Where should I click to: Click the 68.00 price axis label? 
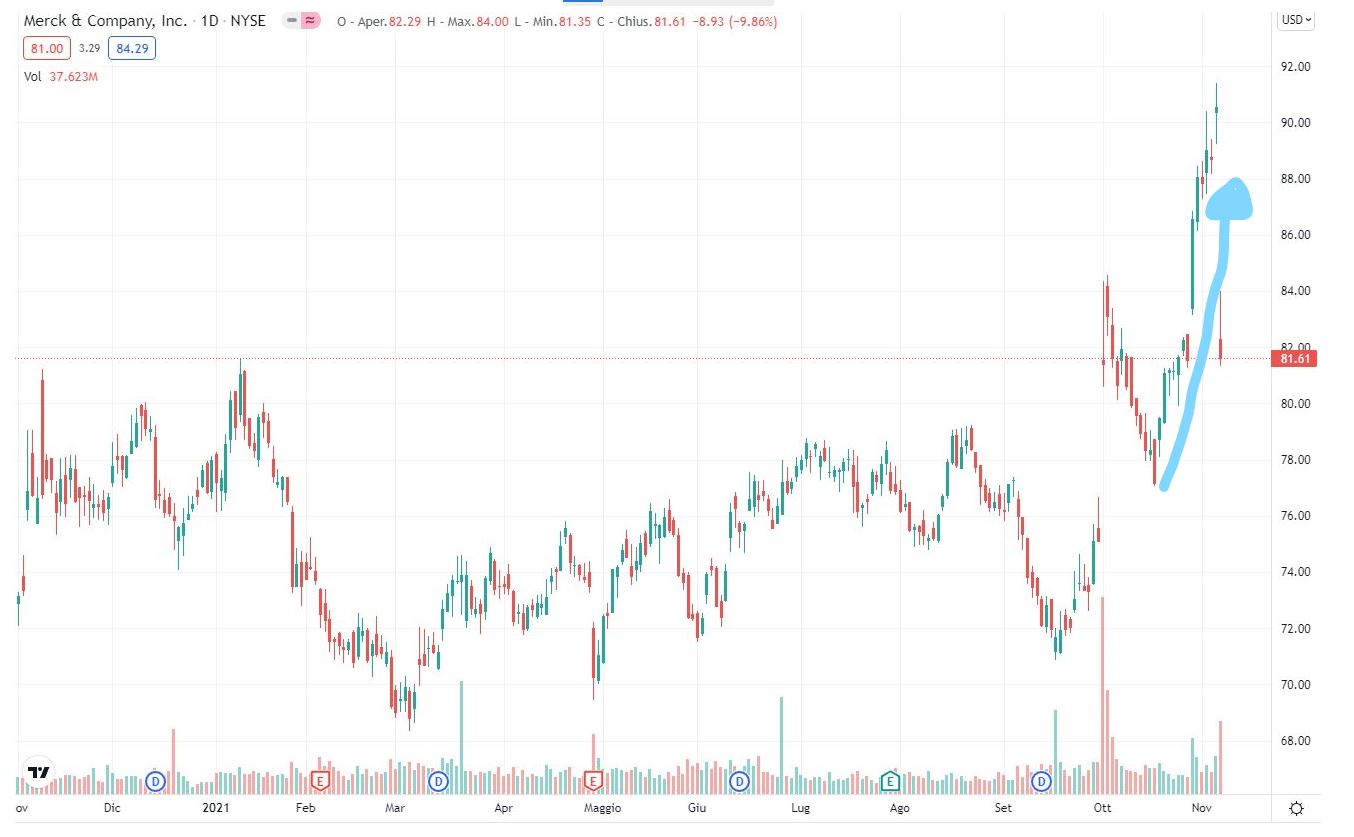click(x=1295, y=741)
